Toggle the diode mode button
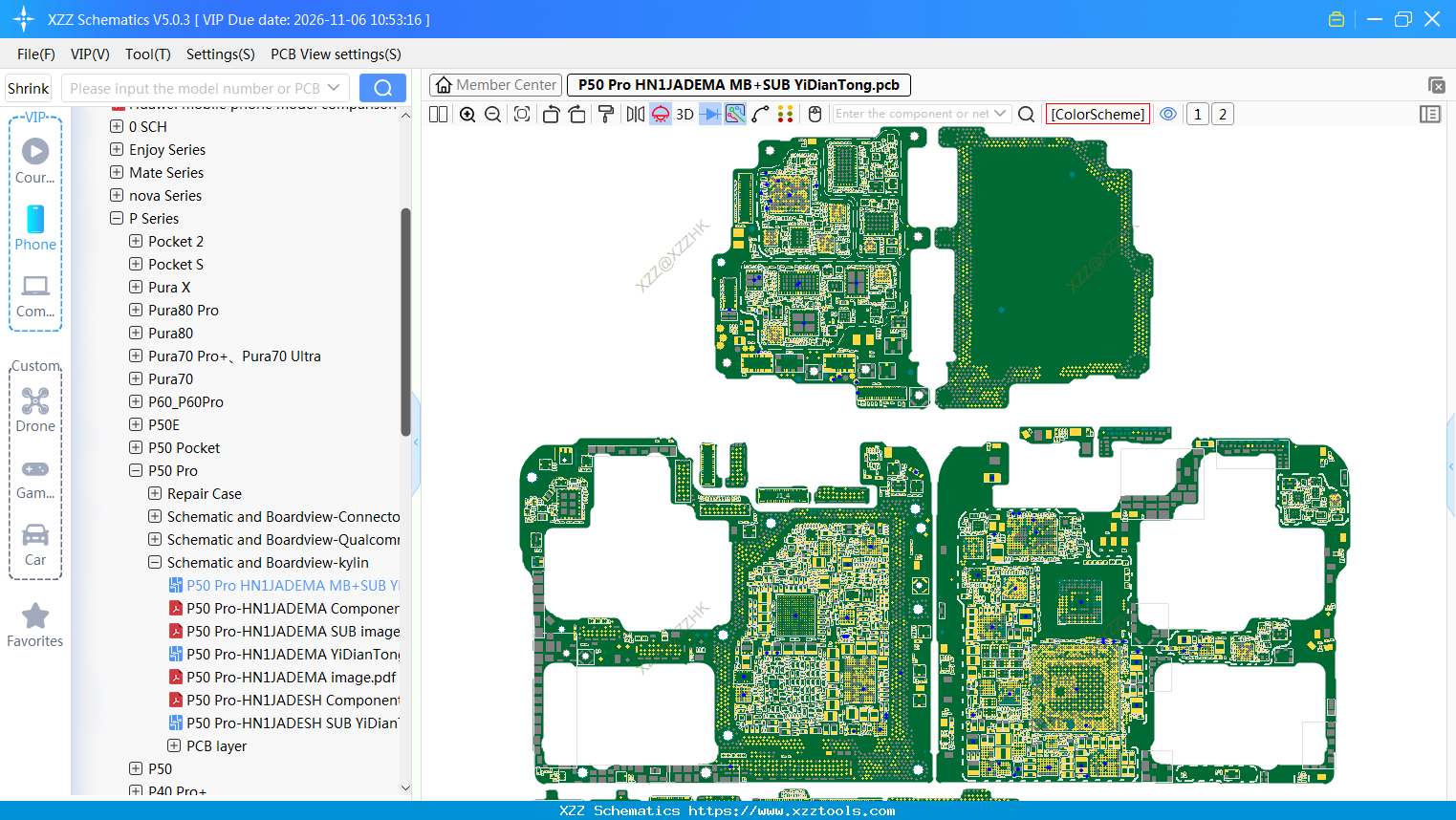This screenshot has height=820, width=1456. (710, 115)
